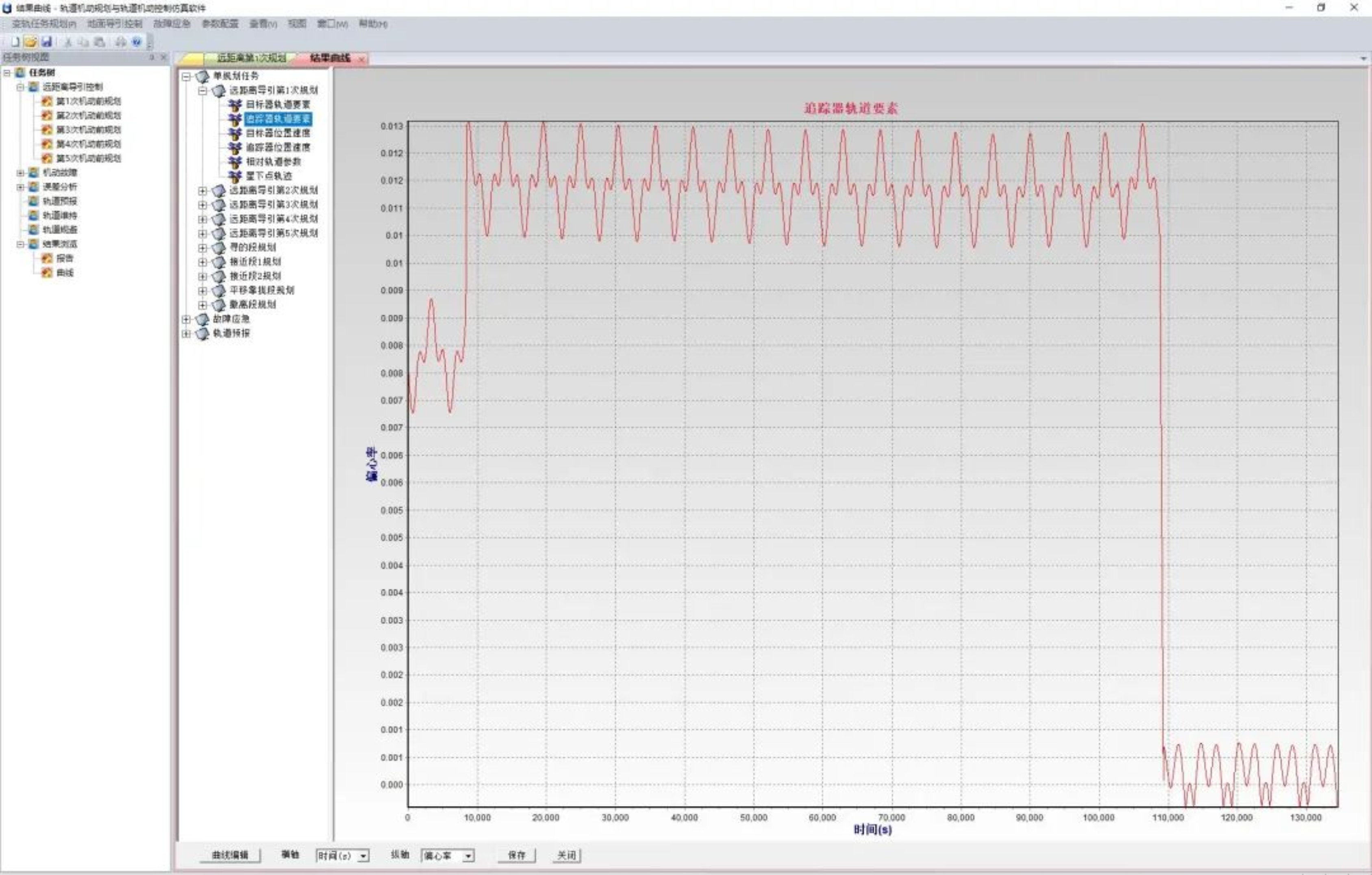Select 第4次机动前规划 in the task tree
This screenshot has width=1372, height=875.
tap(88, 143)
